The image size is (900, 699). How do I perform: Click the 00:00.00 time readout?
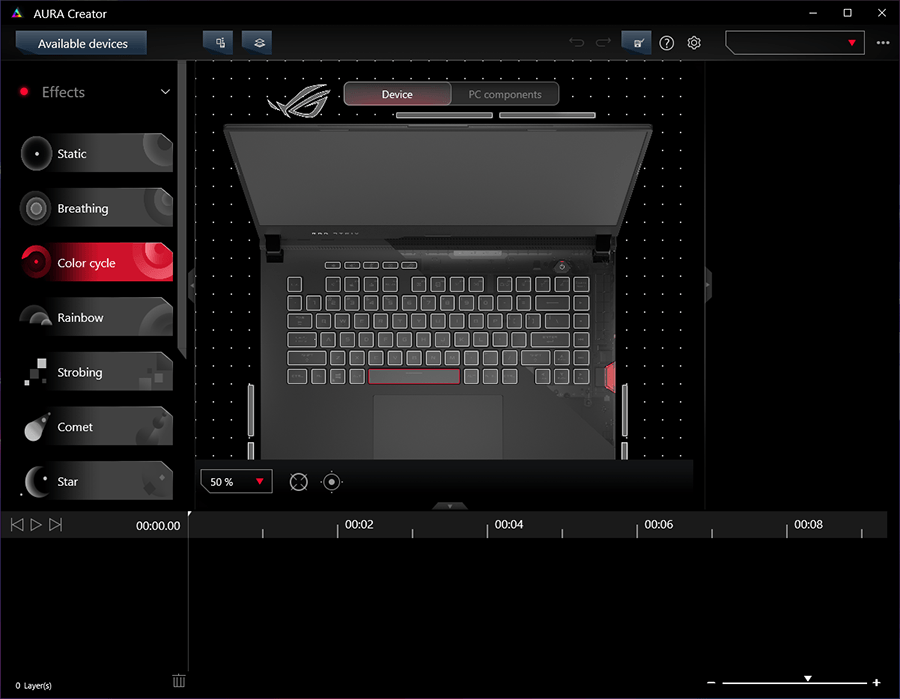[x=158, y=526]
